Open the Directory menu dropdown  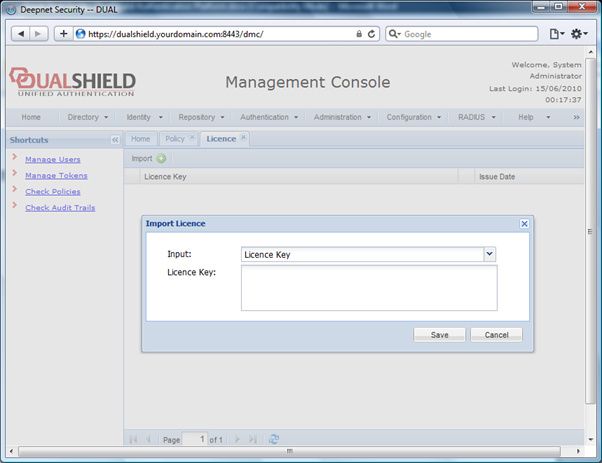click(88, 117)
